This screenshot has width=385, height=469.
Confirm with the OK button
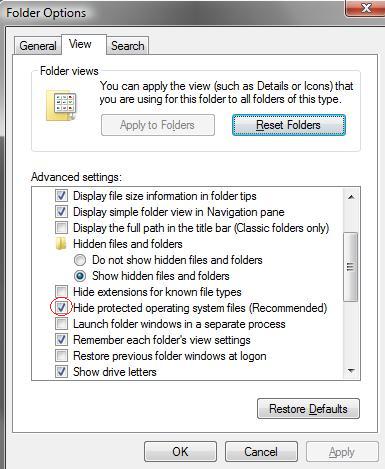[180, 452]
